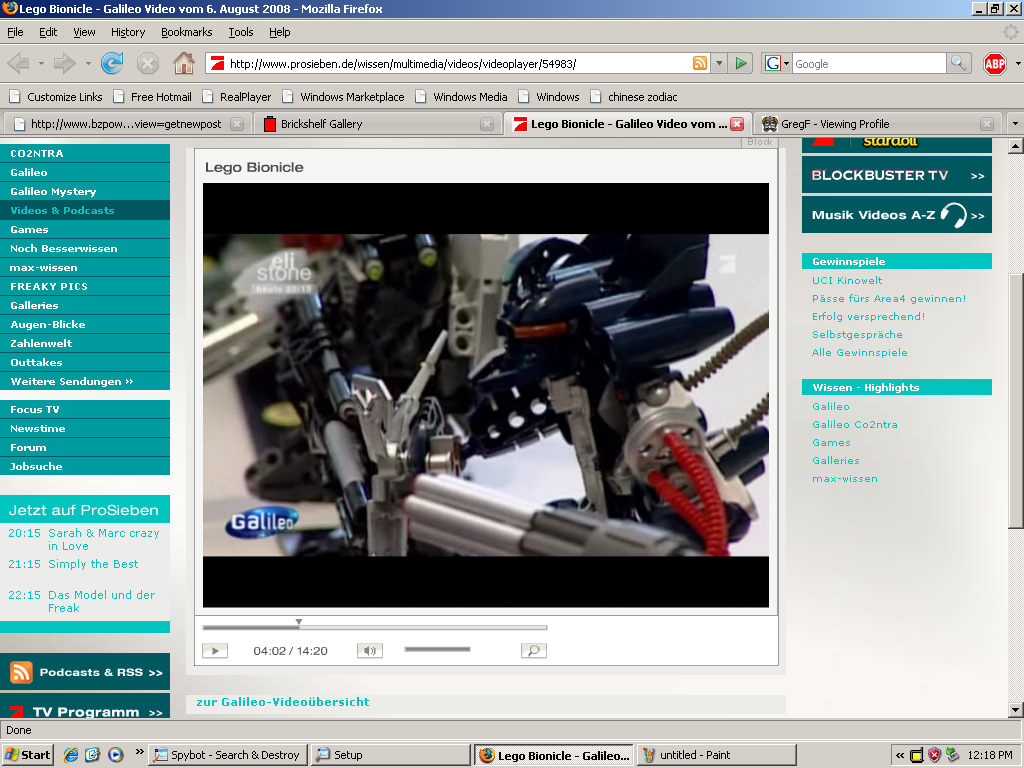Image resolution: width=1024 pixels, height=768 pixels.
Task: Open zur Galileo-Videoübersicht link
Action: [x=283, y=701]
